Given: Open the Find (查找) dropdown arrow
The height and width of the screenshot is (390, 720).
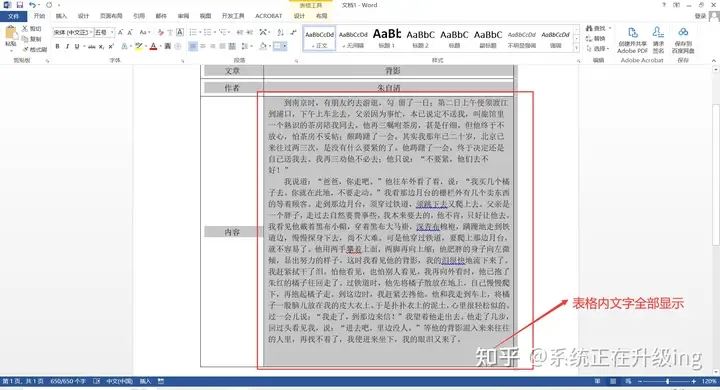Looking at the screenshot, I should (610, 28).
